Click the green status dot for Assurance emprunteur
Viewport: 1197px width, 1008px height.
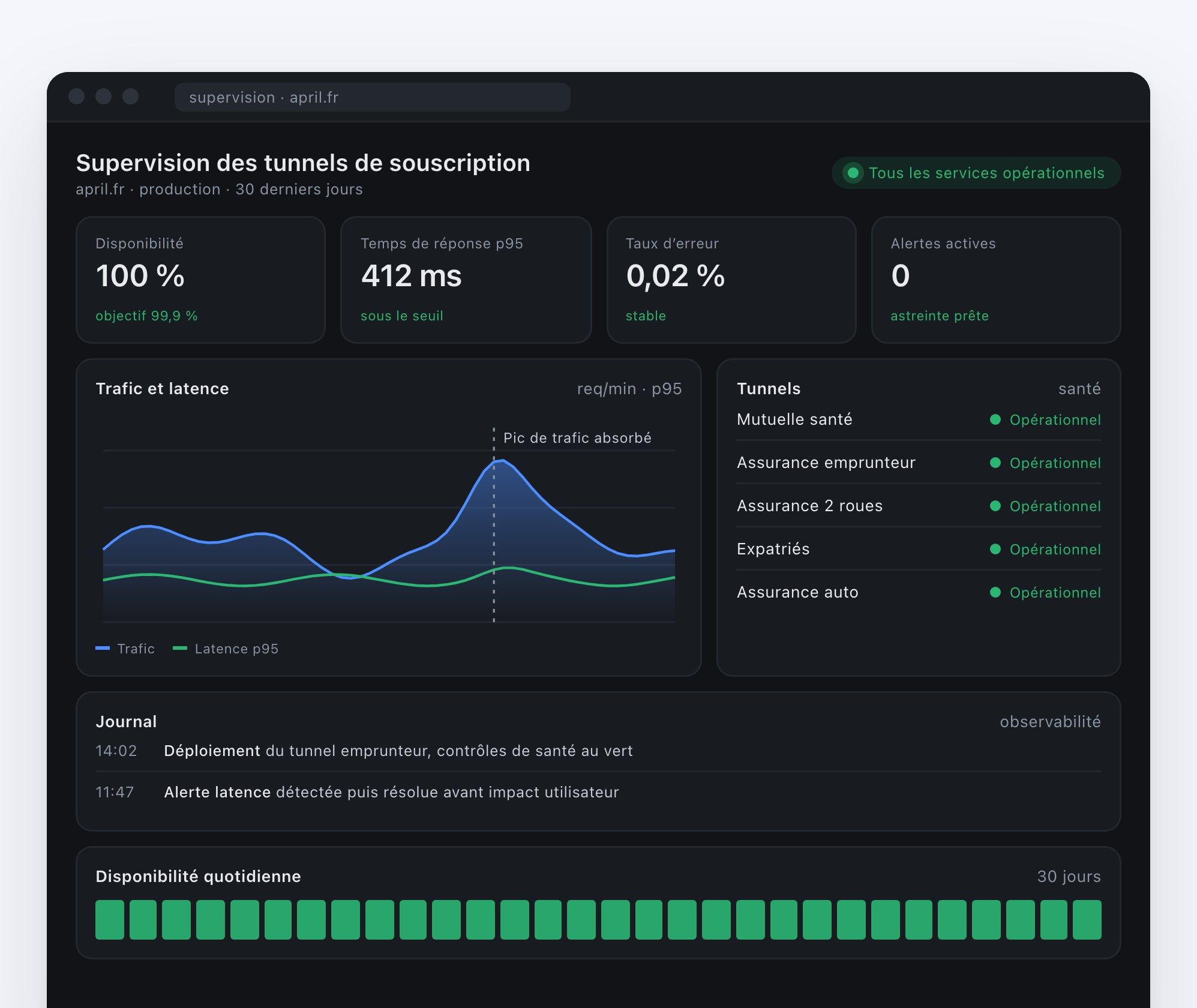(995, 463)
